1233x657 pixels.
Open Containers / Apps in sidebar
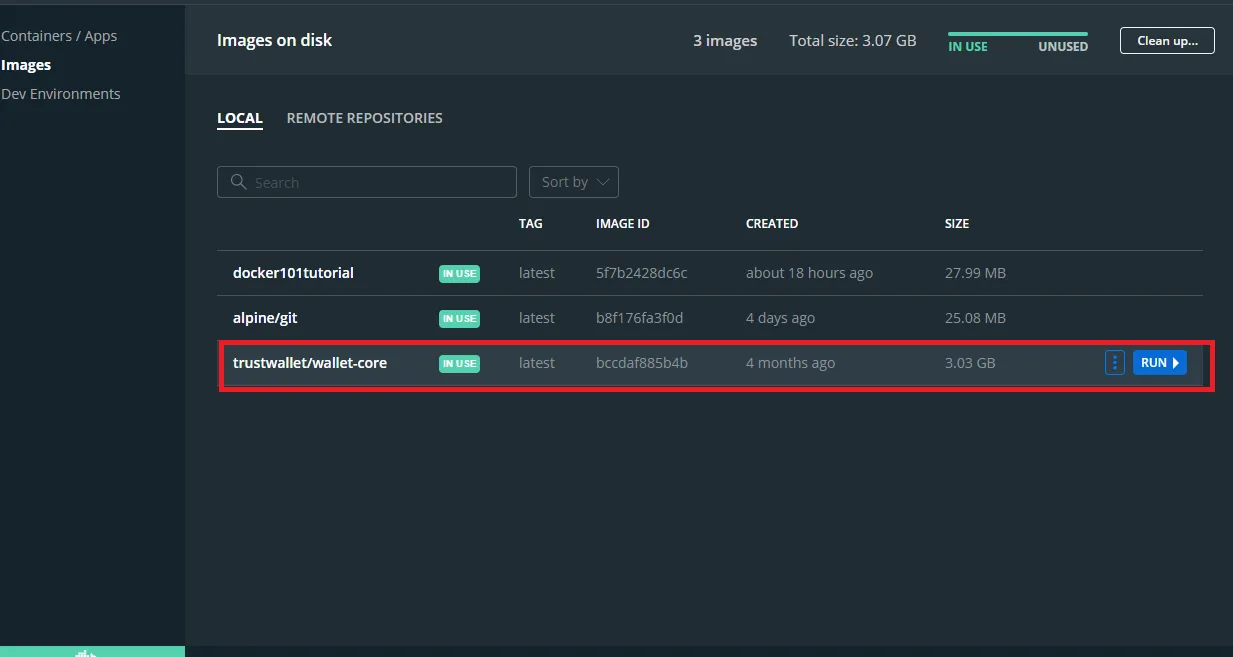pos(59,36)
